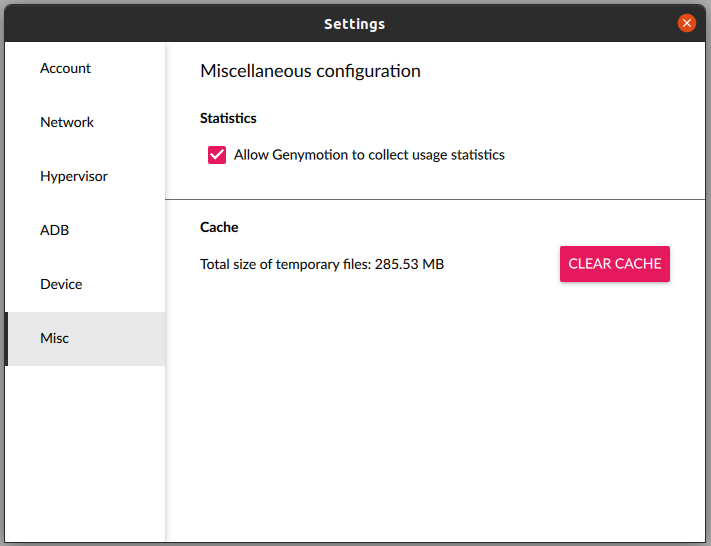Click the 'Allow Genymotion to collect usage statistics' label
Viewport: 711px width, 546px height.
[x=369, y=155]
